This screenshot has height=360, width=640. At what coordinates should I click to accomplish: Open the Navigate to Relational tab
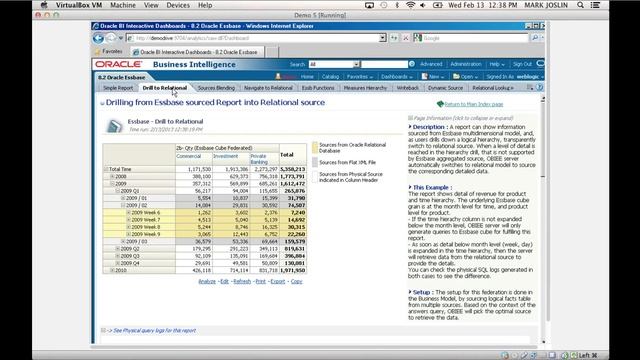[x=268, y=88]
